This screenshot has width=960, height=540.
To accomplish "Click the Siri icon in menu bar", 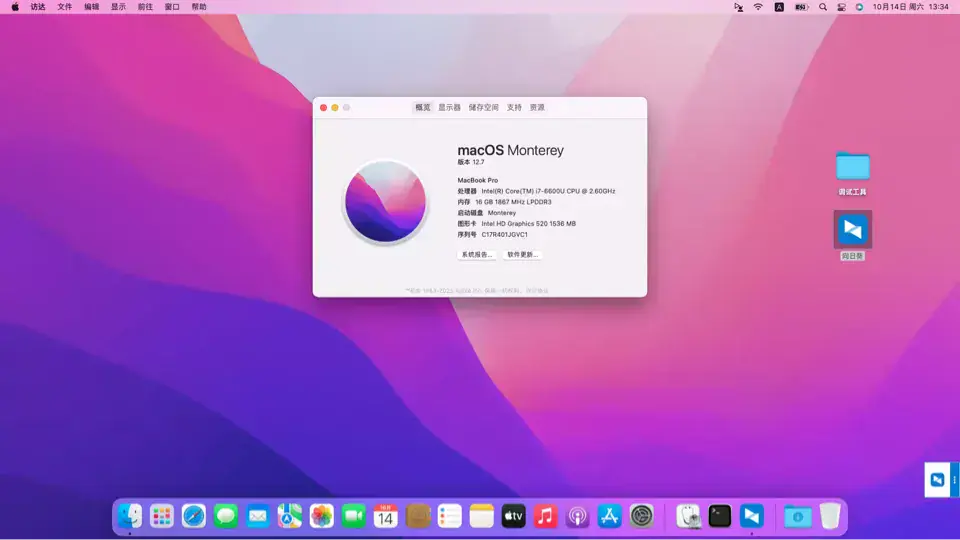I will pyautogui.click(x=860, y=7).
